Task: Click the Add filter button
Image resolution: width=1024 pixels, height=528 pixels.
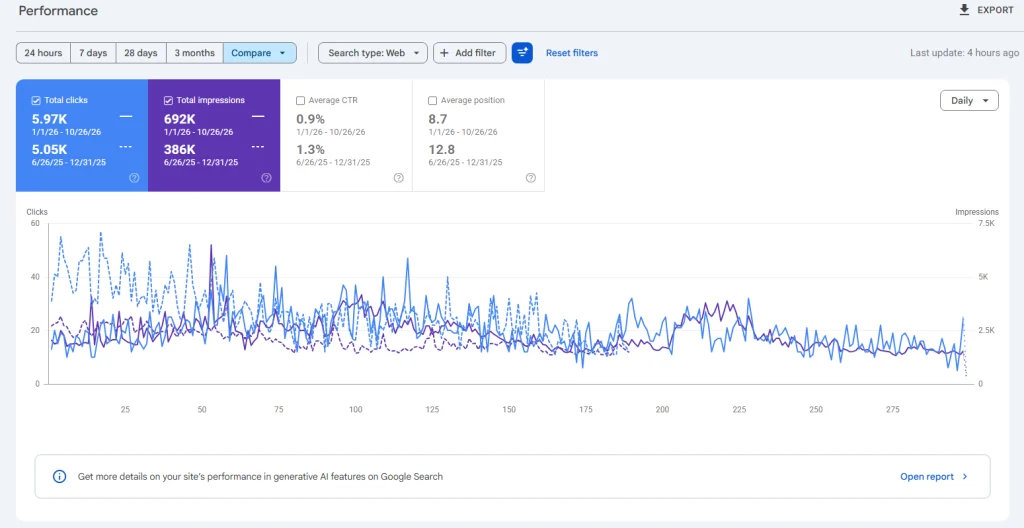Action: (470, 53)
